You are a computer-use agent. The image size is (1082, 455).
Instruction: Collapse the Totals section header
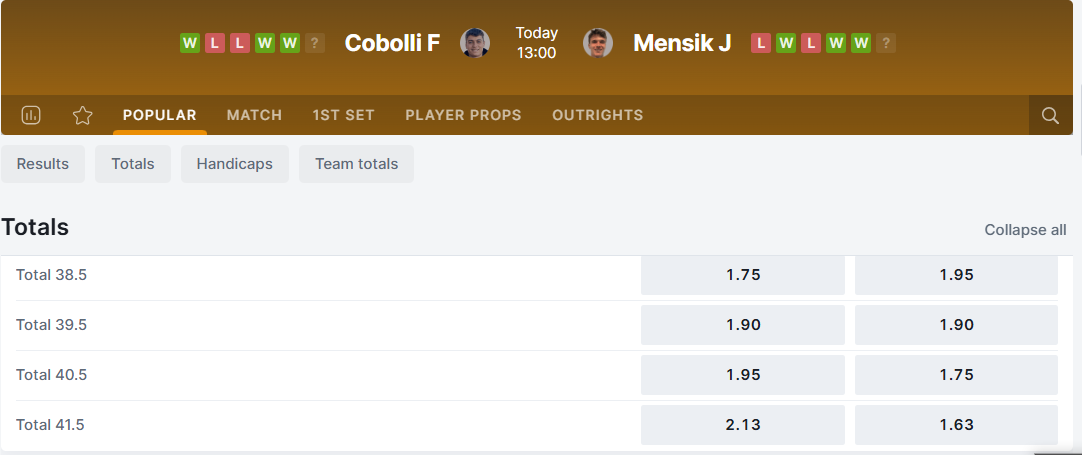click(x=35, y=228)
